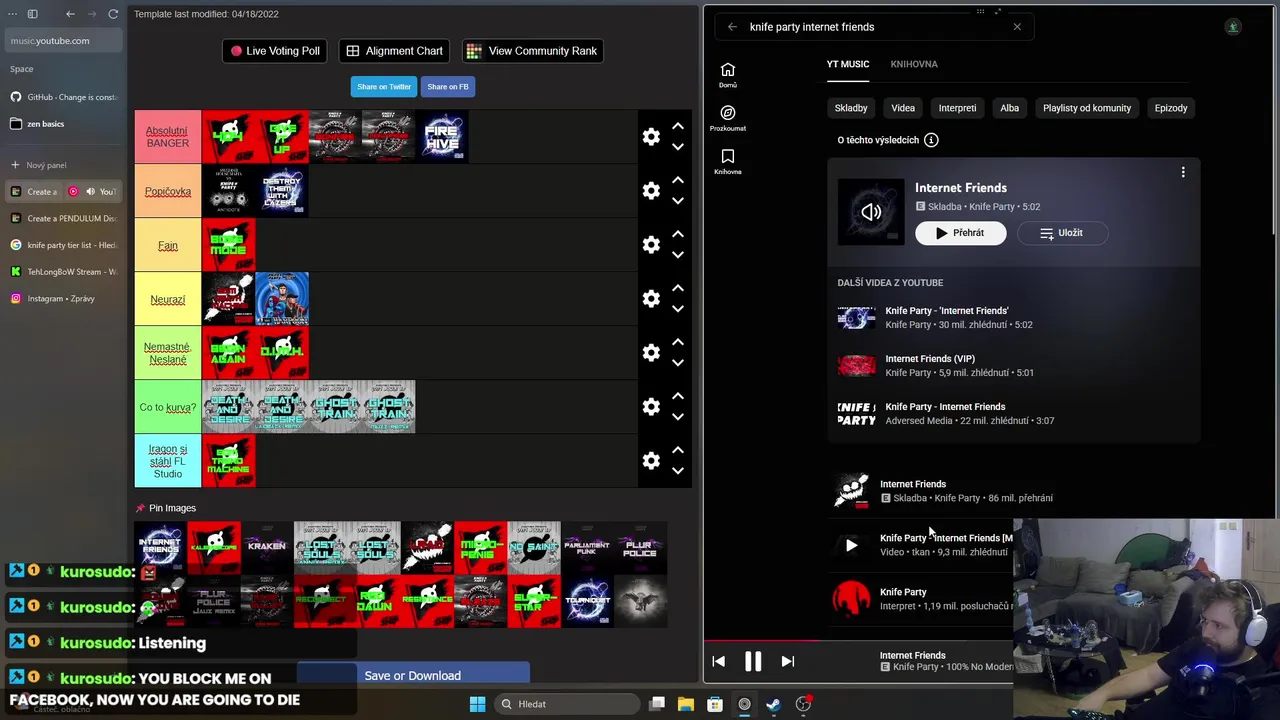Image resolution: width=1280 pixels, height=720 pixels.
Task: Open settings gear for Popičovka tier
Action: [x=651, y=191]
